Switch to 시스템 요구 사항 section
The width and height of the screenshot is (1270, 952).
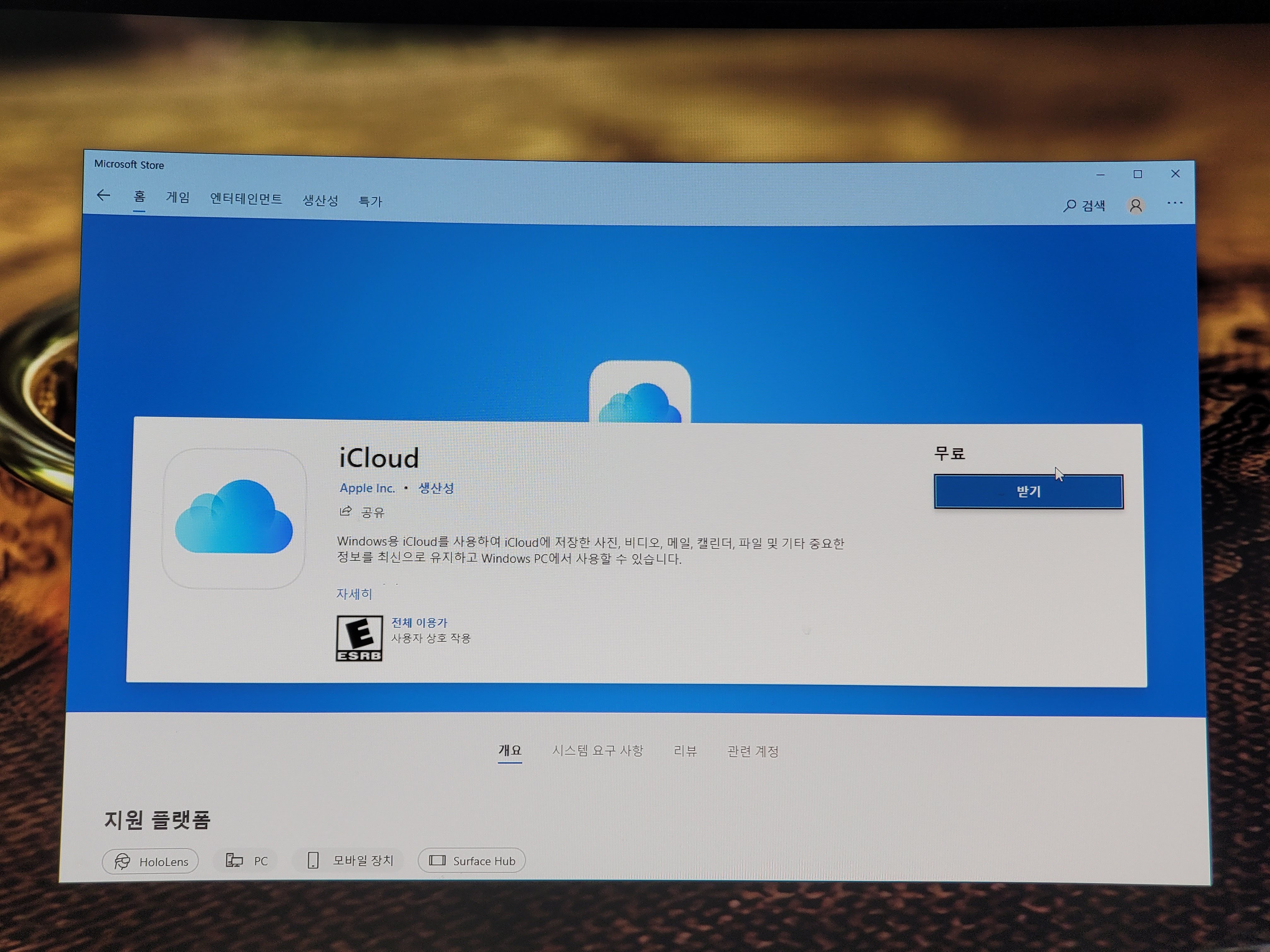597,751
